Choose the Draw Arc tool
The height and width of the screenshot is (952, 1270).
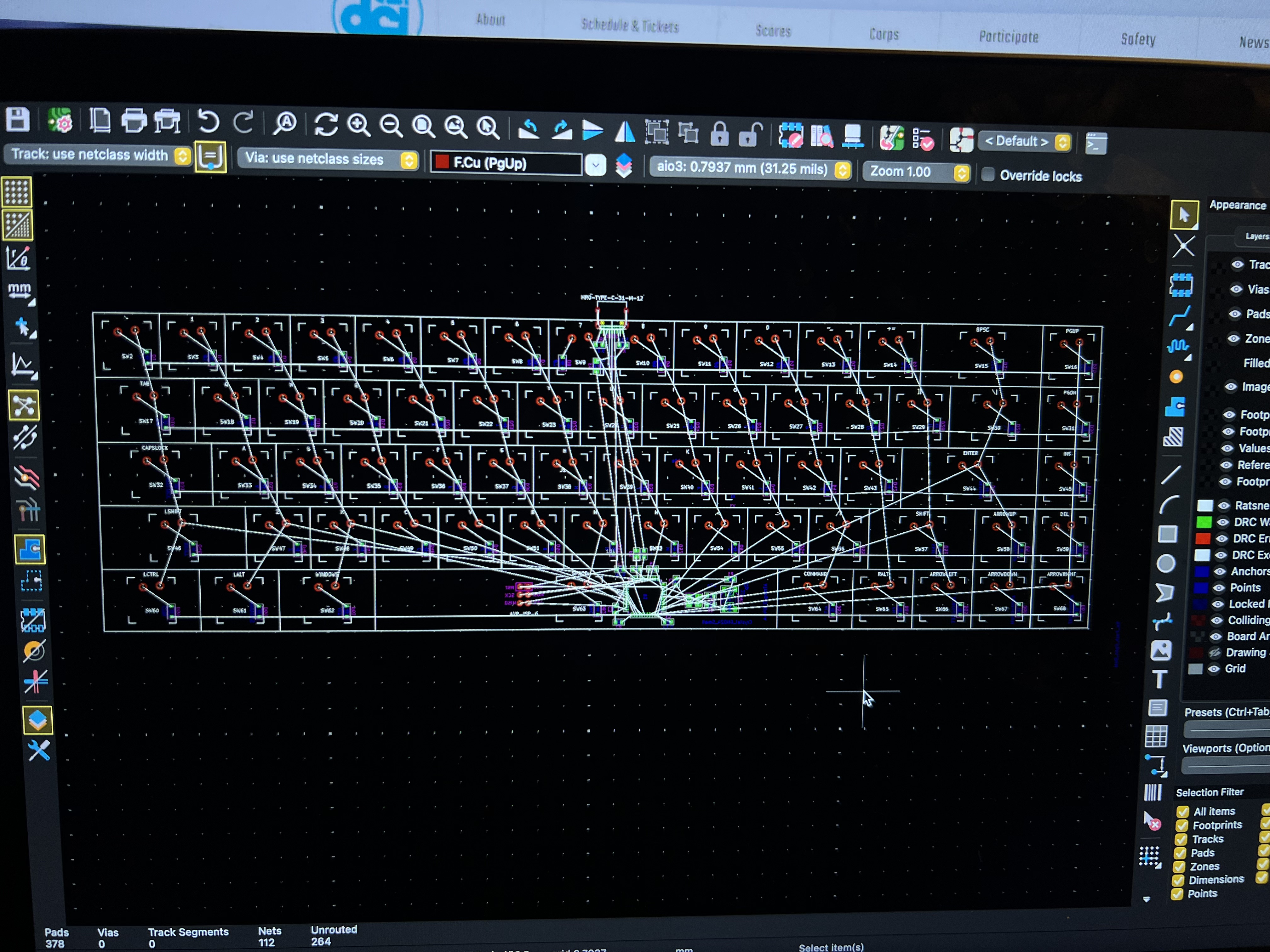click(1169, 504)
